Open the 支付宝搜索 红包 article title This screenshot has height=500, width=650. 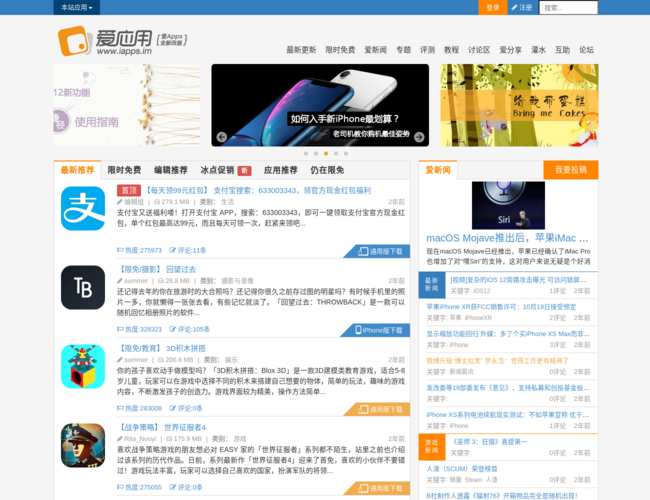[x=257, y=190]
